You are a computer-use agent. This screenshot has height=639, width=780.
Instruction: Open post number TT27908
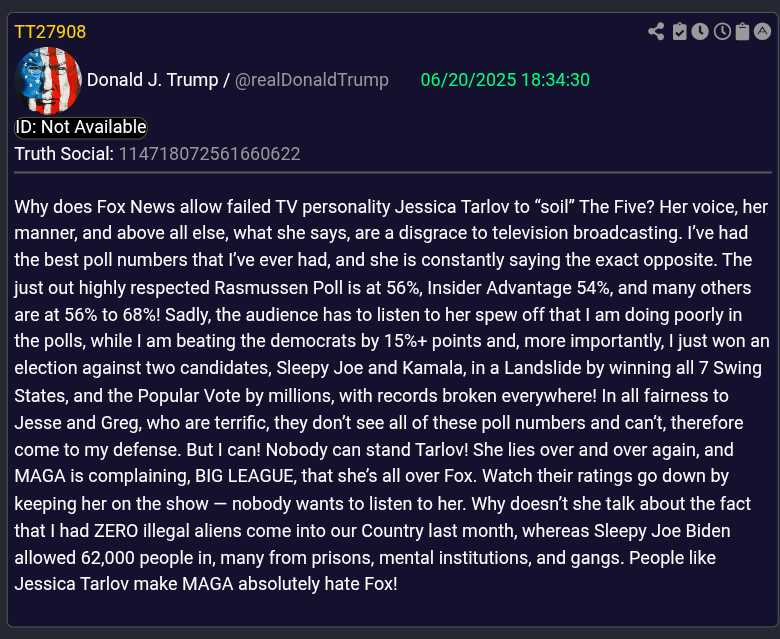pos(50,32)
